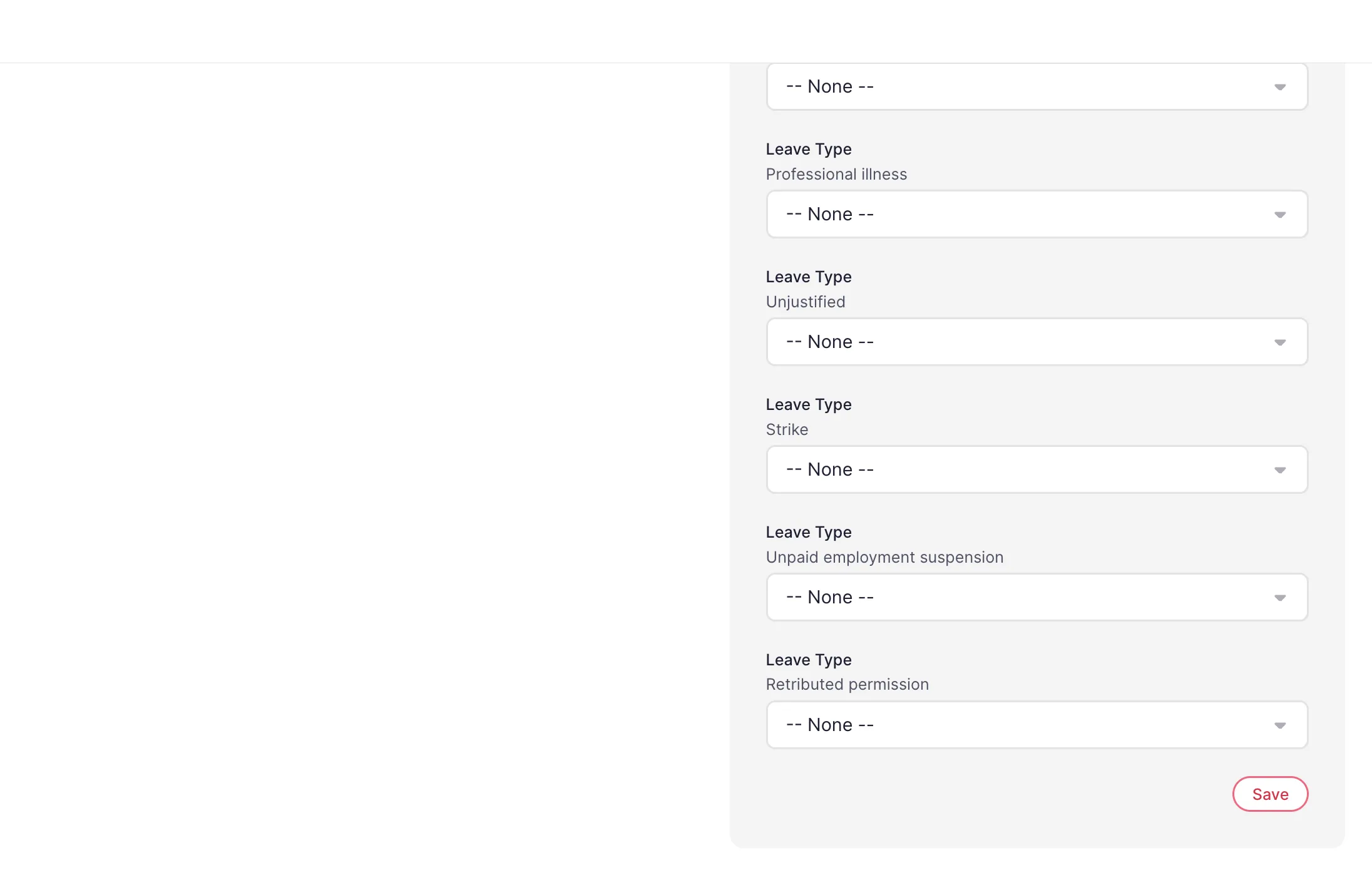The width and height of the screenshot is (1372, 875).
Task: Click the caret arrow in the Professional illness select
Action: (1280, 215)
